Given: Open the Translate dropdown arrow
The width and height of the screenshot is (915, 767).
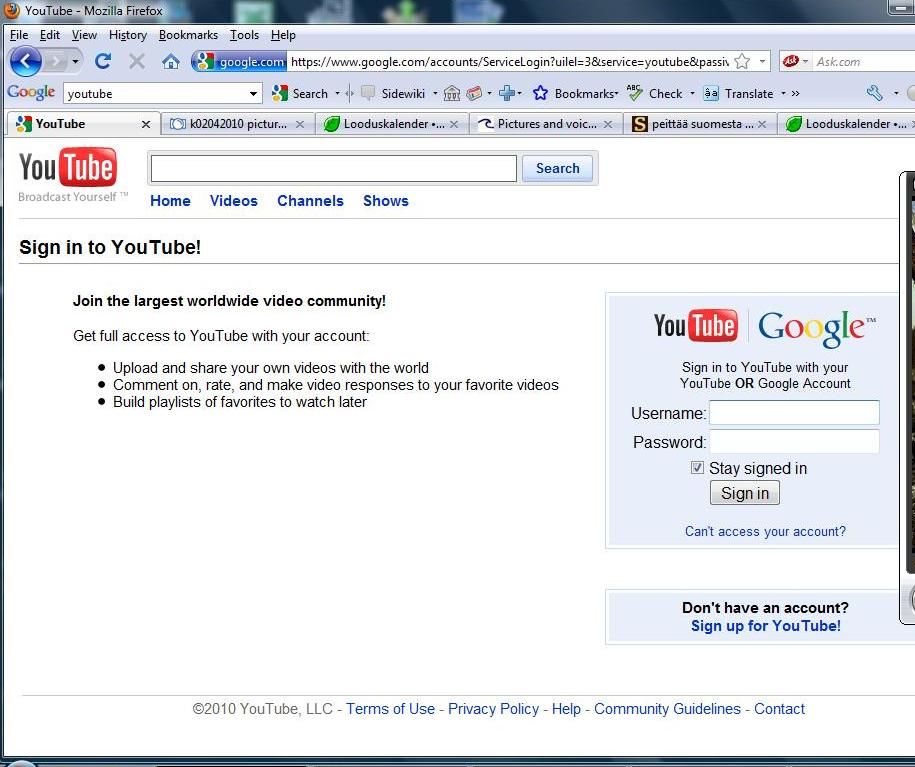Looking at the screenshot, I should click(x=783, y=93).
